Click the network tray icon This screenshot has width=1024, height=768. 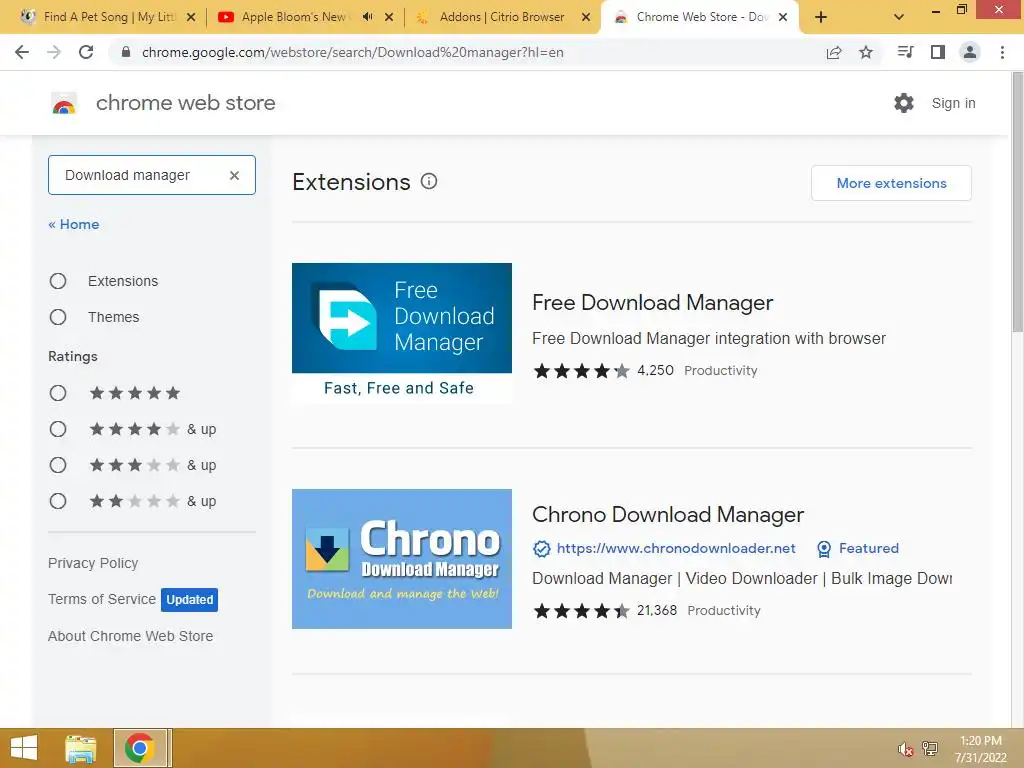point(929,748)
